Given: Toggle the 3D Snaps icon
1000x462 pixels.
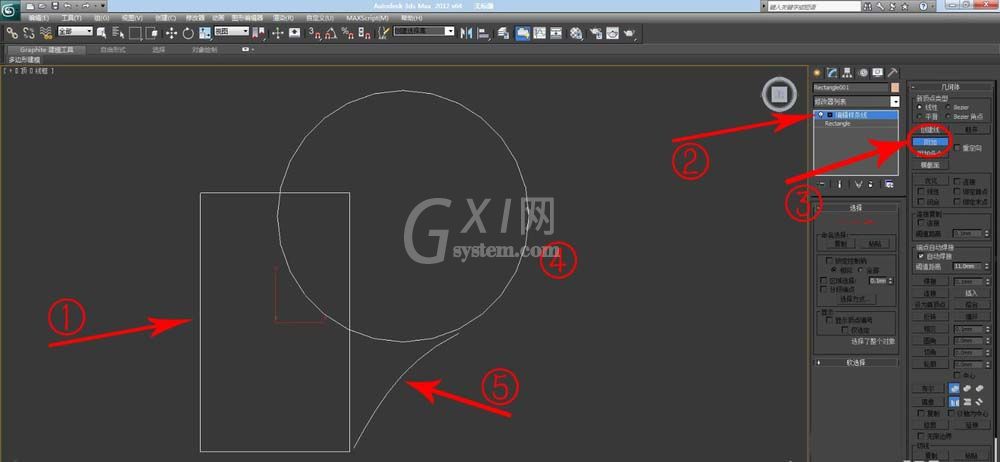Looking at the screenshot, I should (314, 33).
